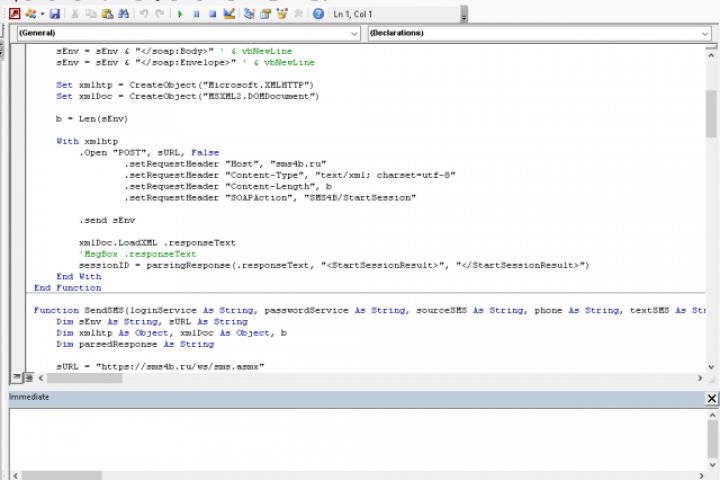Click the 'Set xmlhttp = CreateObject' line

[x=185, y=85]
